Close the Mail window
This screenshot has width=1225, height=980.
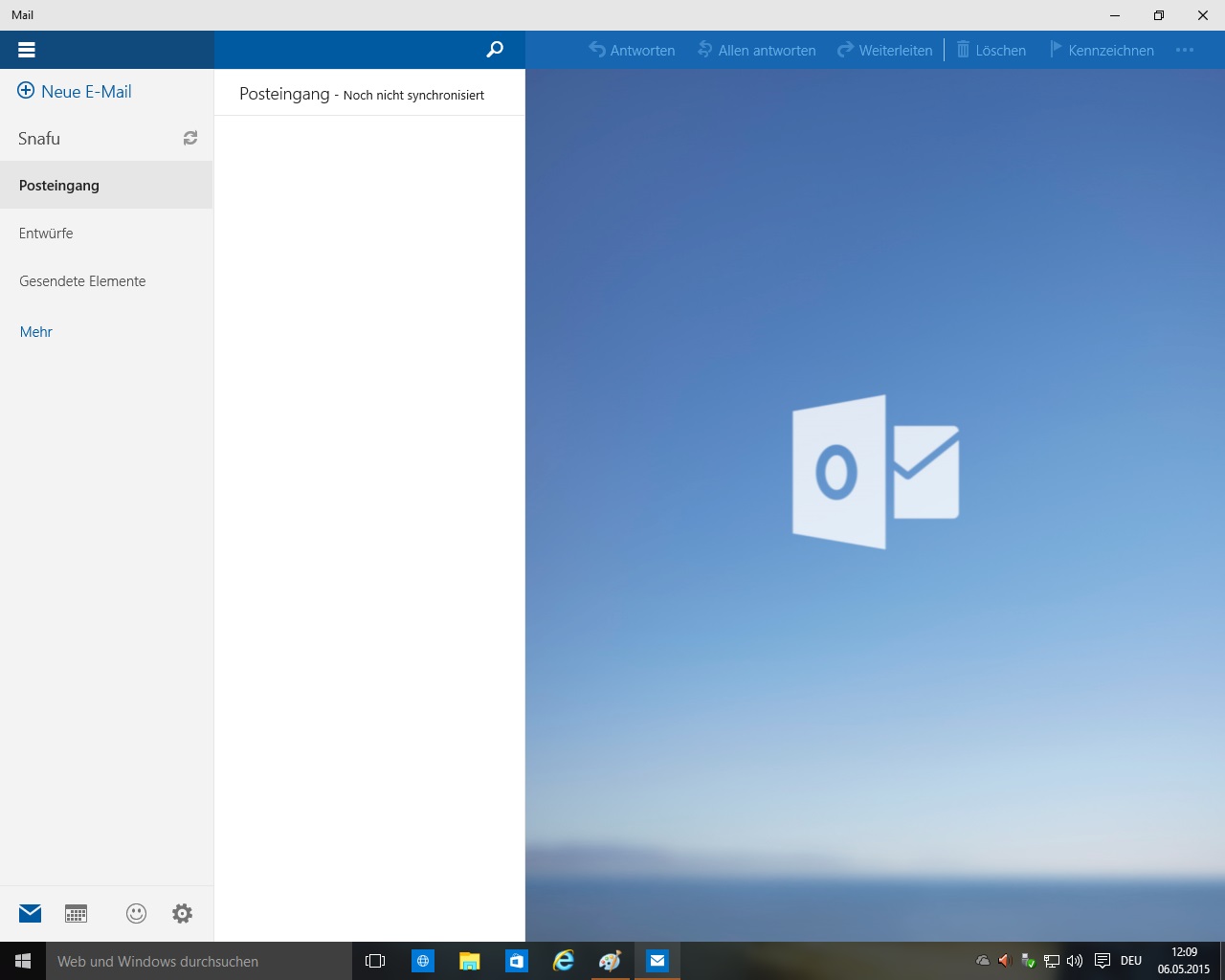point(1203,15)
